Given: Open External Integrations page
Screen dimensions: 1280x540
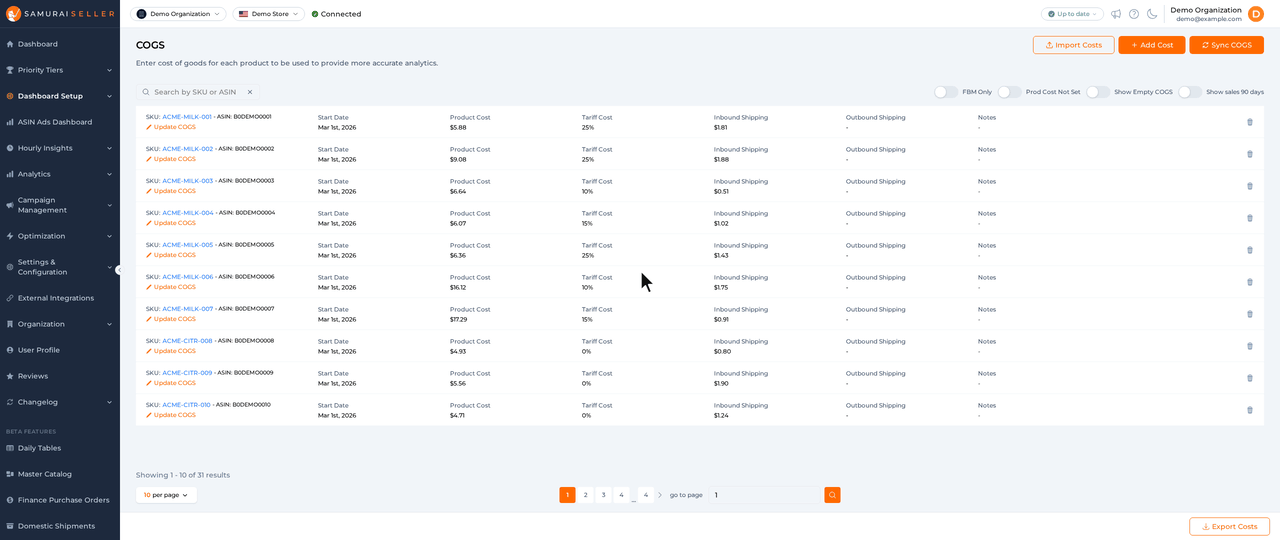Looking at the screenshot, I should pos(60,298).
